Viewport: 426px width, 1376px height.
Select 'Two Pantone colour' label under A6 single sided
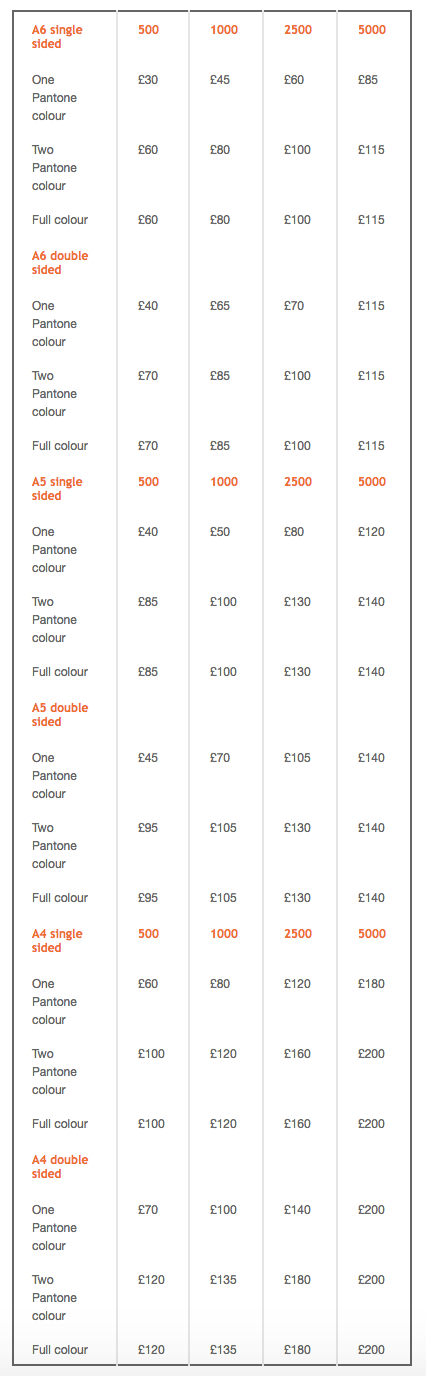point(54,168)
